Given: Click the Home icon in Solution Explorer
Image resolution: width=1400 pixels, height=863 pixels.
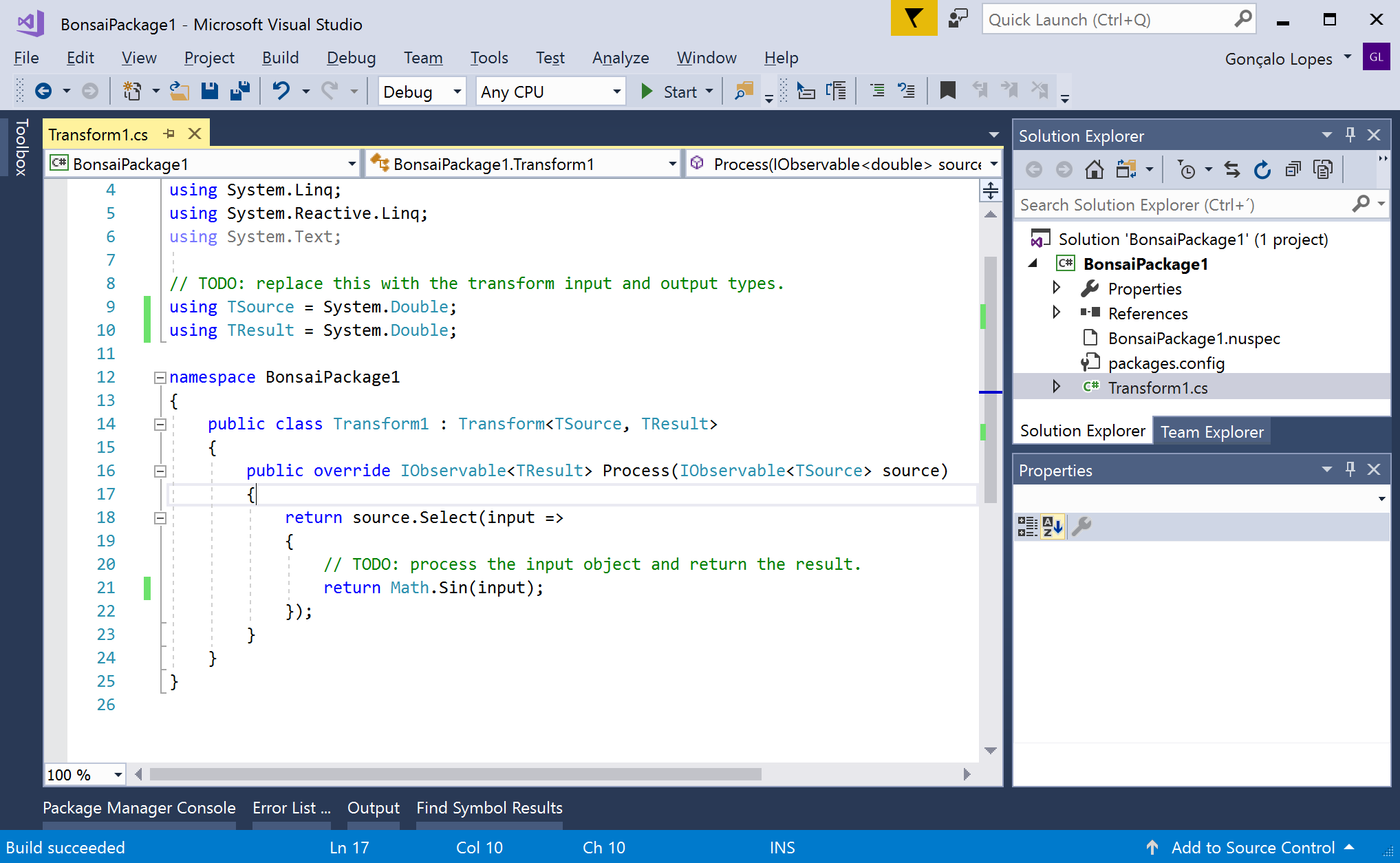Looking at the screenshot, I should pyautogui.click(x=1094, y=169).
